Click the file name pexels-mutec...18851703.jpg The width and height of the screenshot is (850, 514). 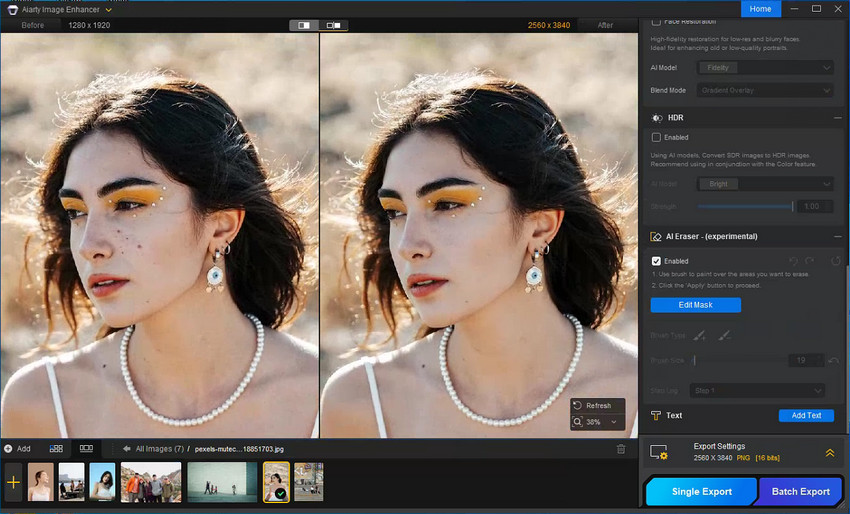pyautogui.click(x=239, y=449)
